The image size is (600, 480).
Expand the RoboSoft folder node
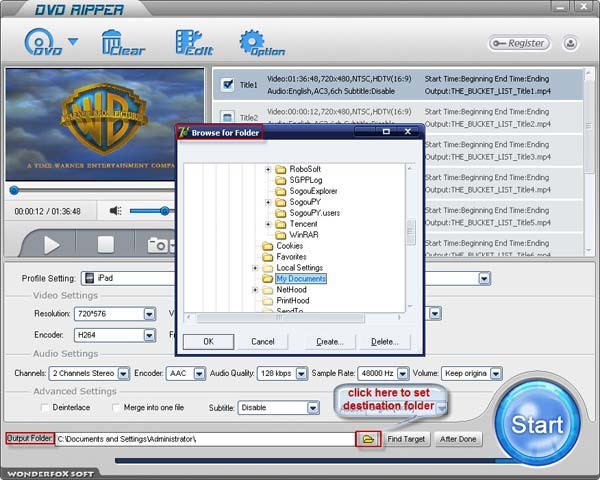(268, 169)
